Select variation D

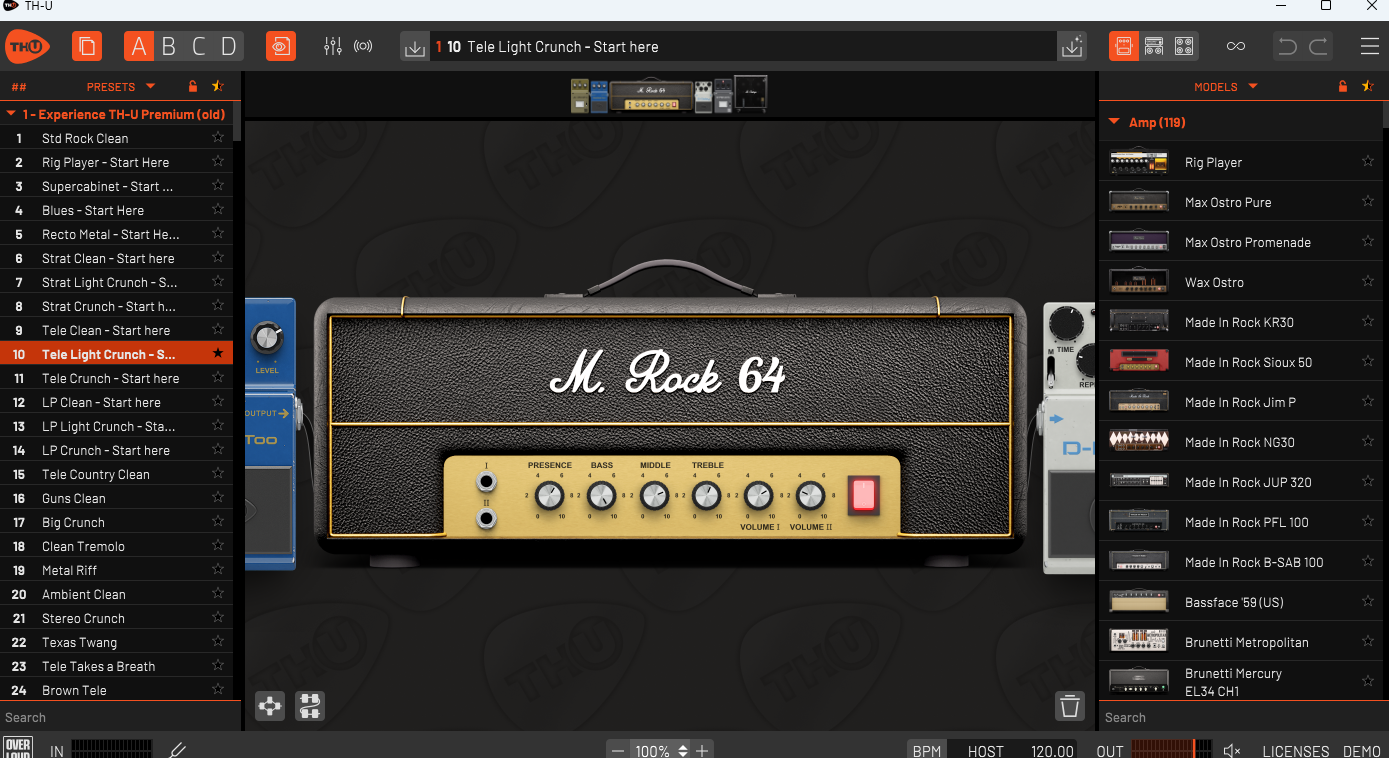pos(229,46)
